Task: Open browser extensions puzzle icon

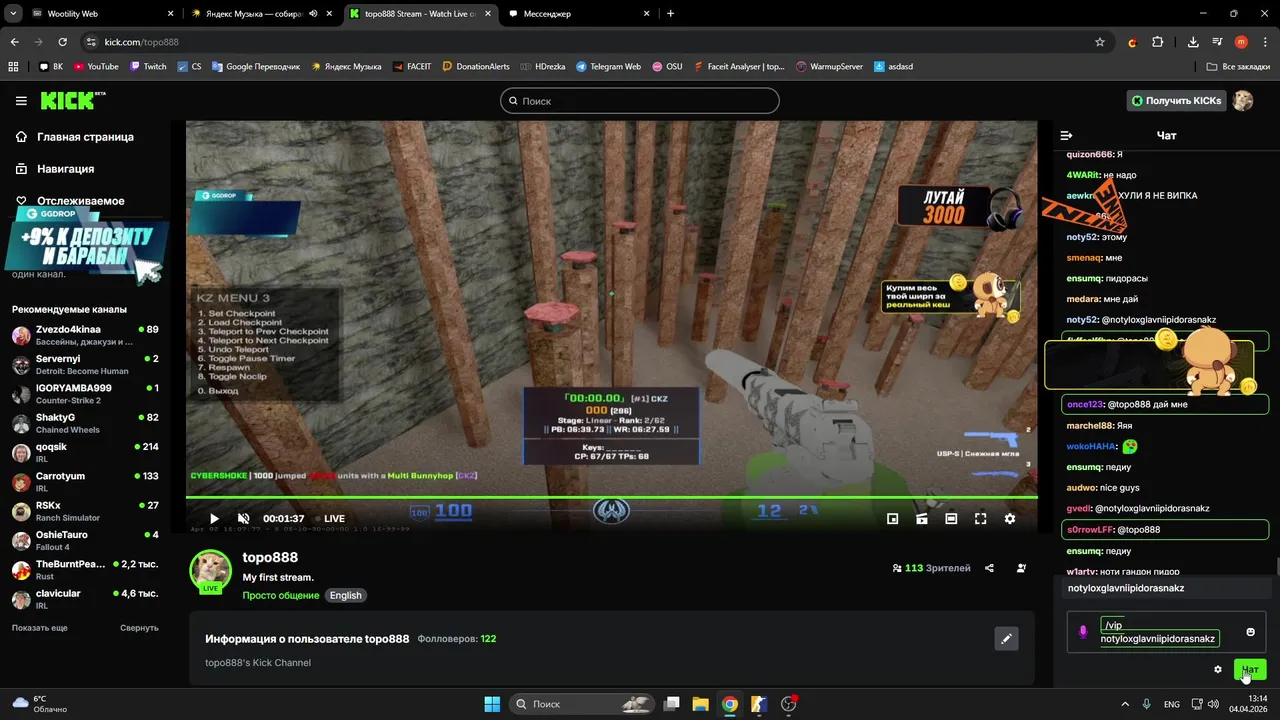Action: [1157, 42]
